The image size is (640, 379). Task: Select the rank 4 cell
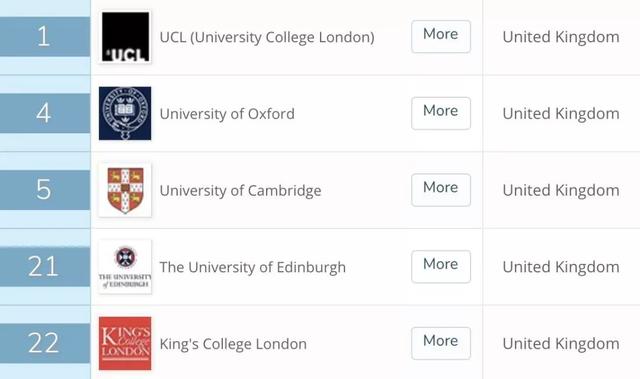click(45, 113)
